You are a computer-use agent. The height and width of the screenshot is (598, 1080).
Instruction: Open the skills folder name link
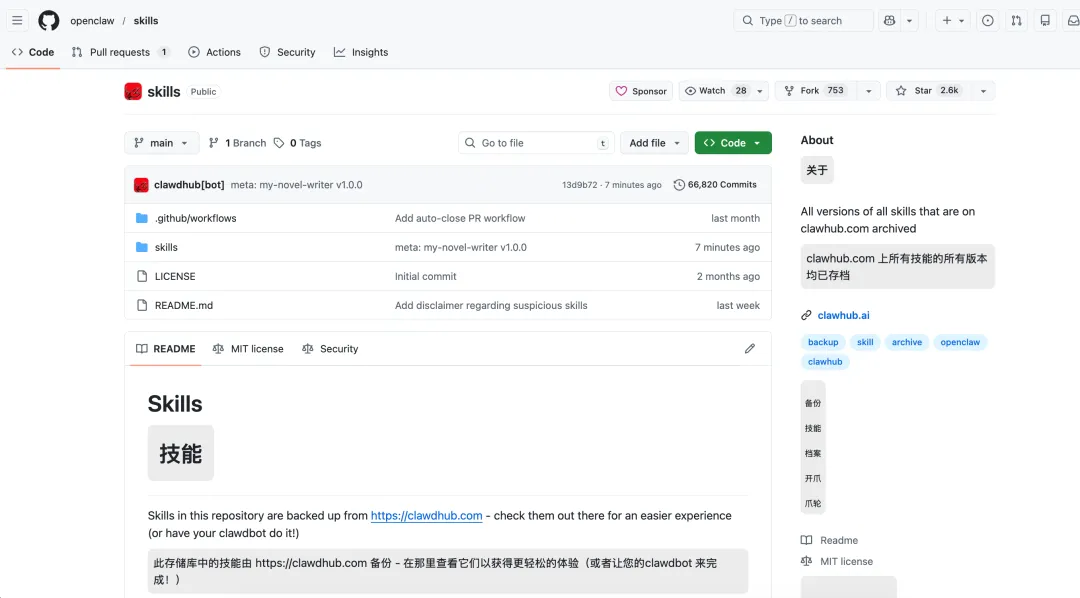(x=166, y=247)
